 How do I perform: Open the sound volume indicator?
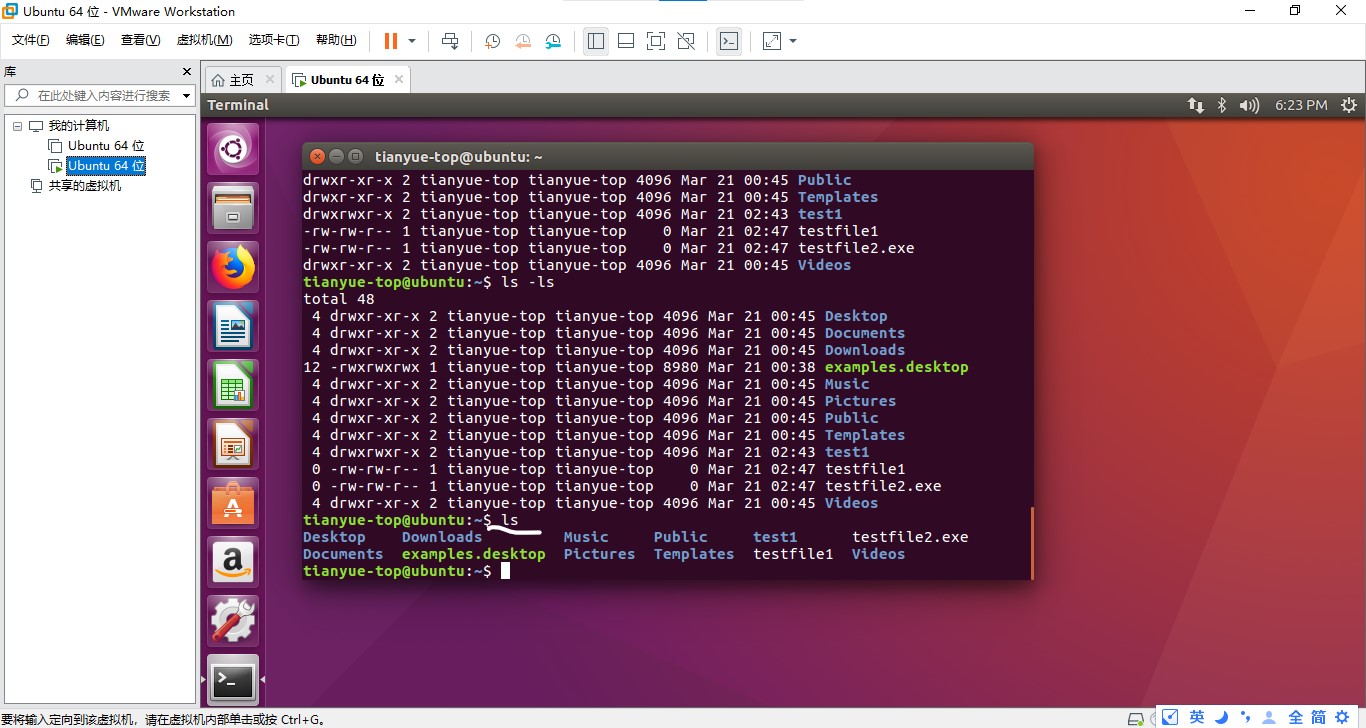coord(1249,105)
